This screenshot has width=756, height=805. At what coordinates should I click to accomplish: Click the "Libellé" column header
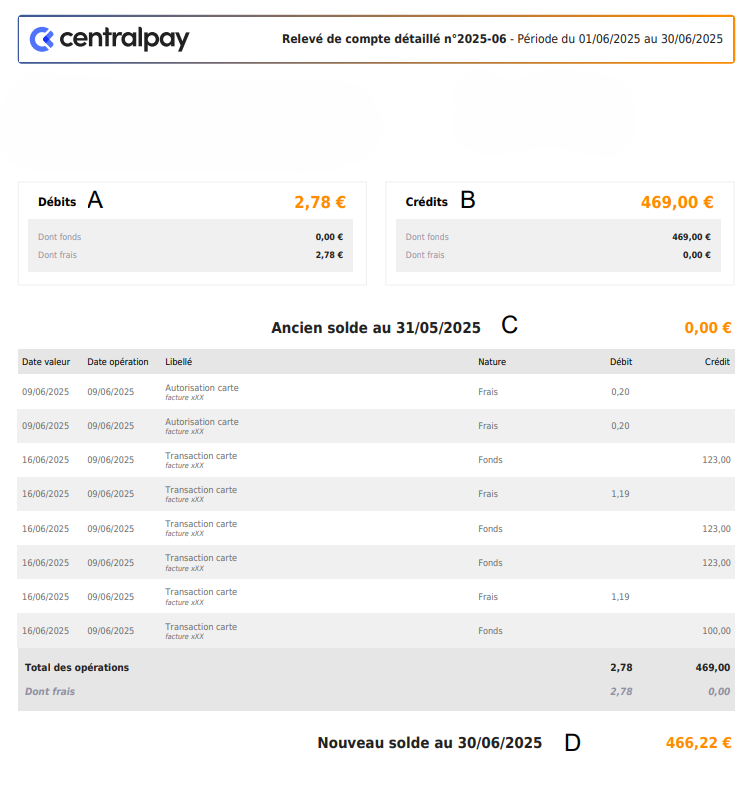[179, 362]
